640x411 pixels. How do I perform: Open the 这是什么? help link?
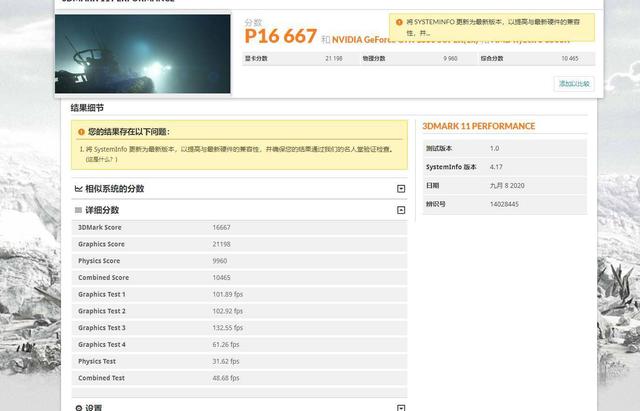point(101,159)
